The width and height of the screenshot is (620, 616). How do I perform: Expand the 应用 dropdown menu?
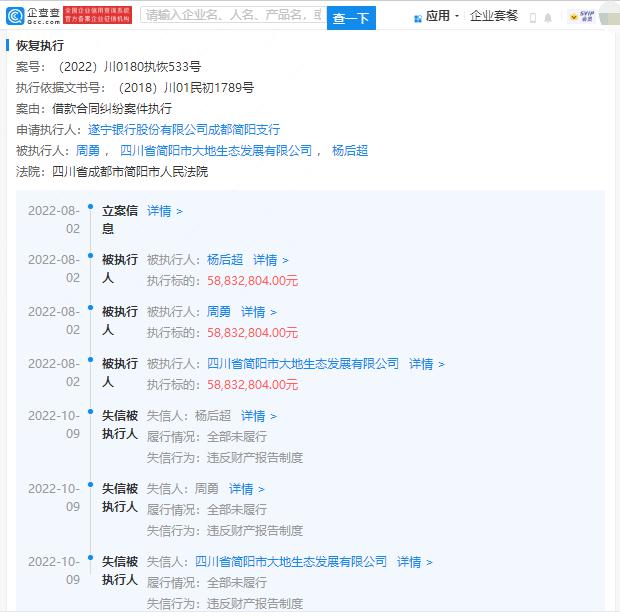coord(443,16)
